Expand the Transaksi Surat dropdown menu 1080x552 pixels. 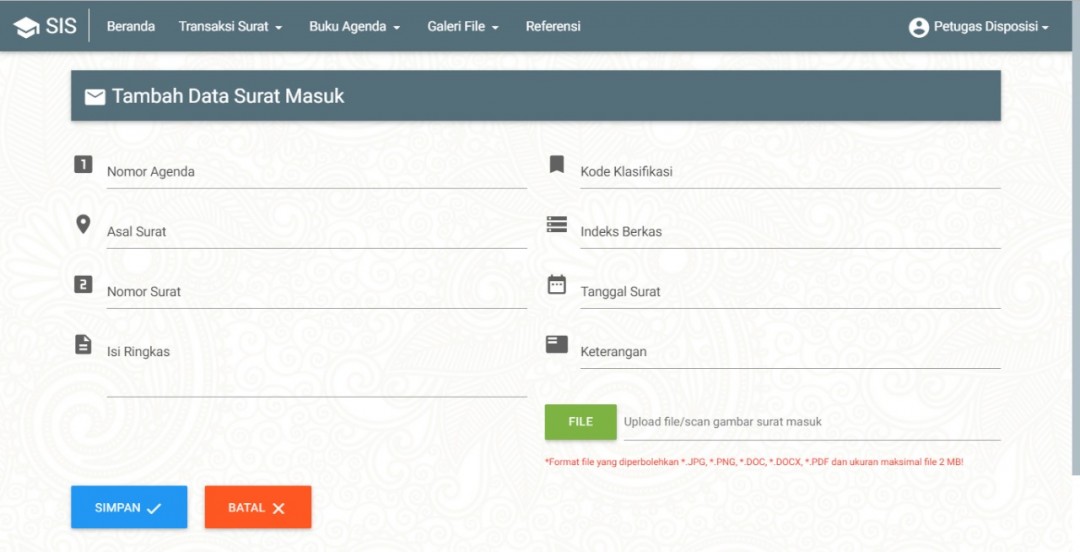[x=230, y=27]
